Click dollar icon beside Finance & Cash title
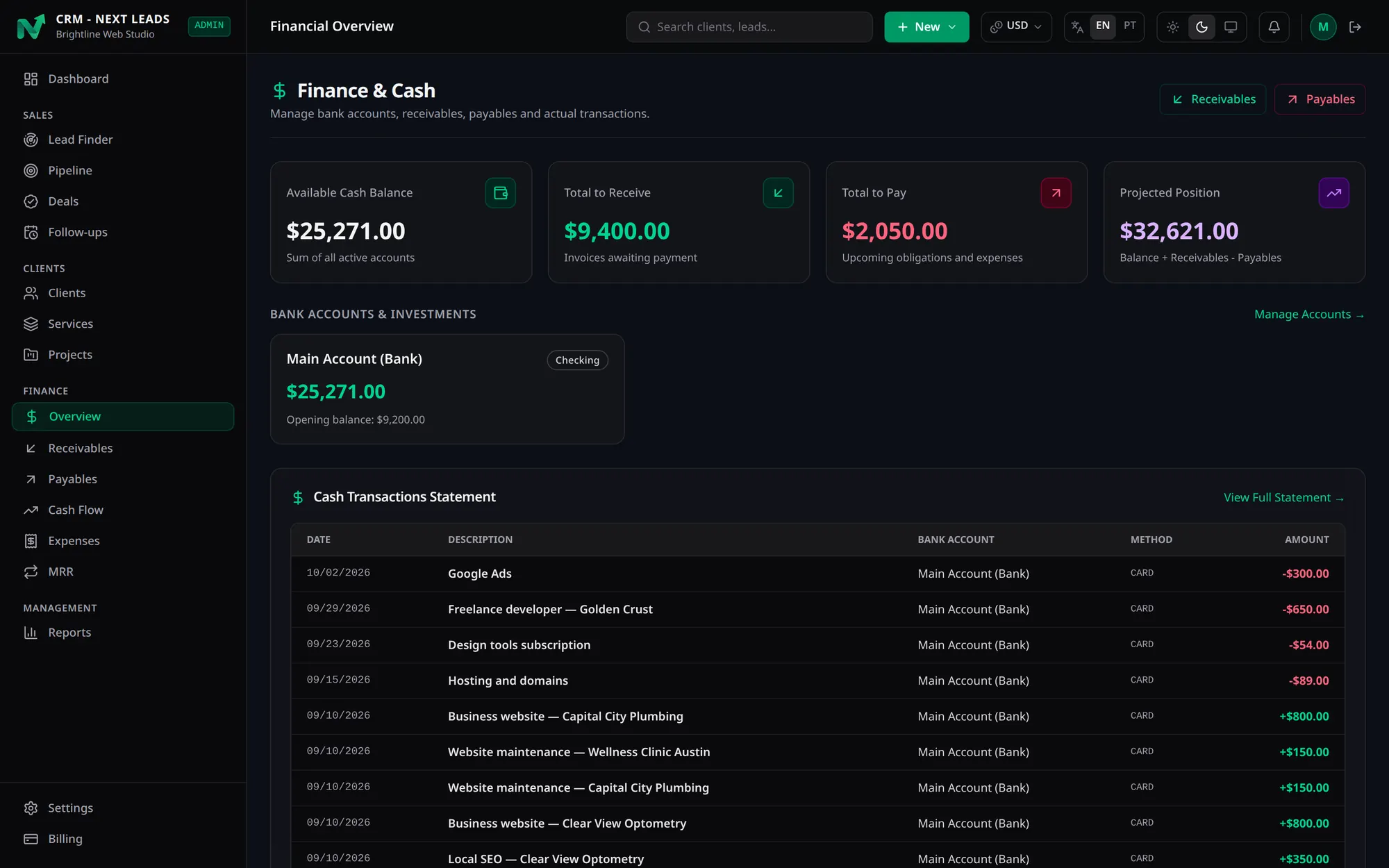 click(279, 90)
